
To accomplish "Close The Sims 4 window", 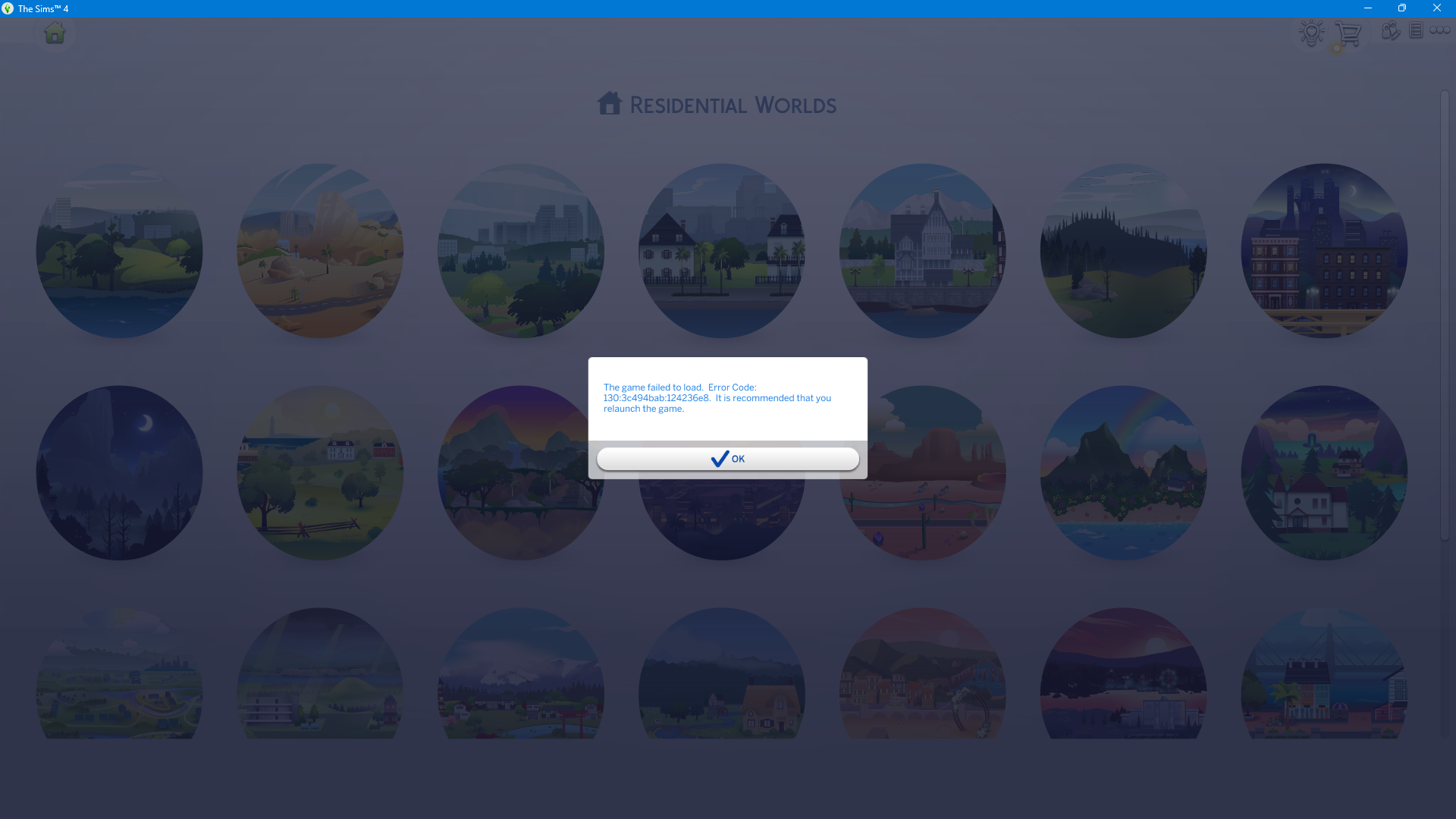I will click(x=1436, y=8).
